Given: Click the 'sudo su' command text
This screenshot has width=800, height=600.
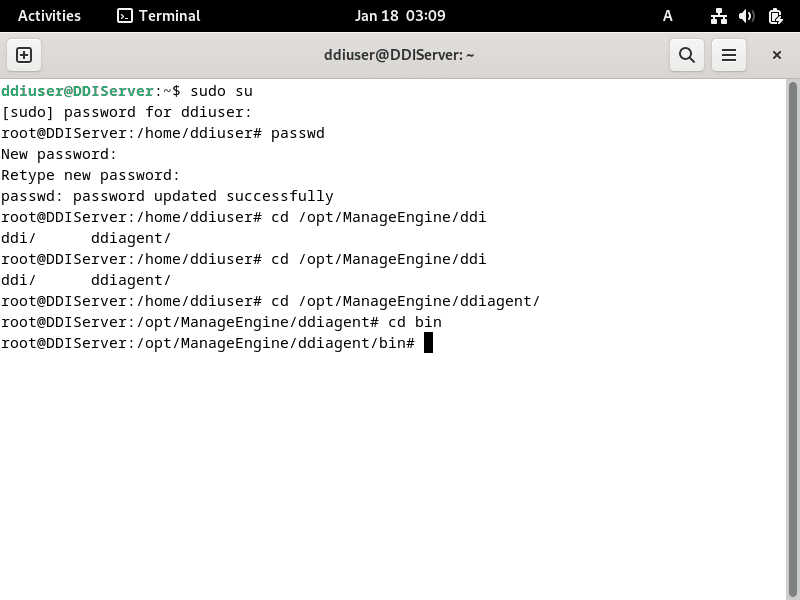Looking at the screenshot, I should coord(220,91).
